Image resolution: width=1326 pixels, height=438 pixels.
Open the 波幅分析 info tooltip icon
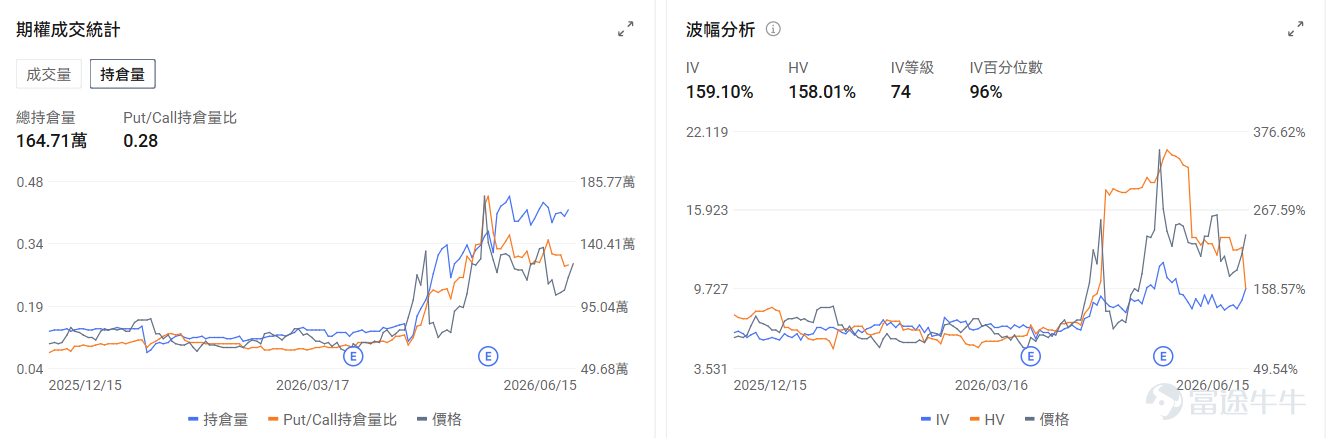[773, 29]
